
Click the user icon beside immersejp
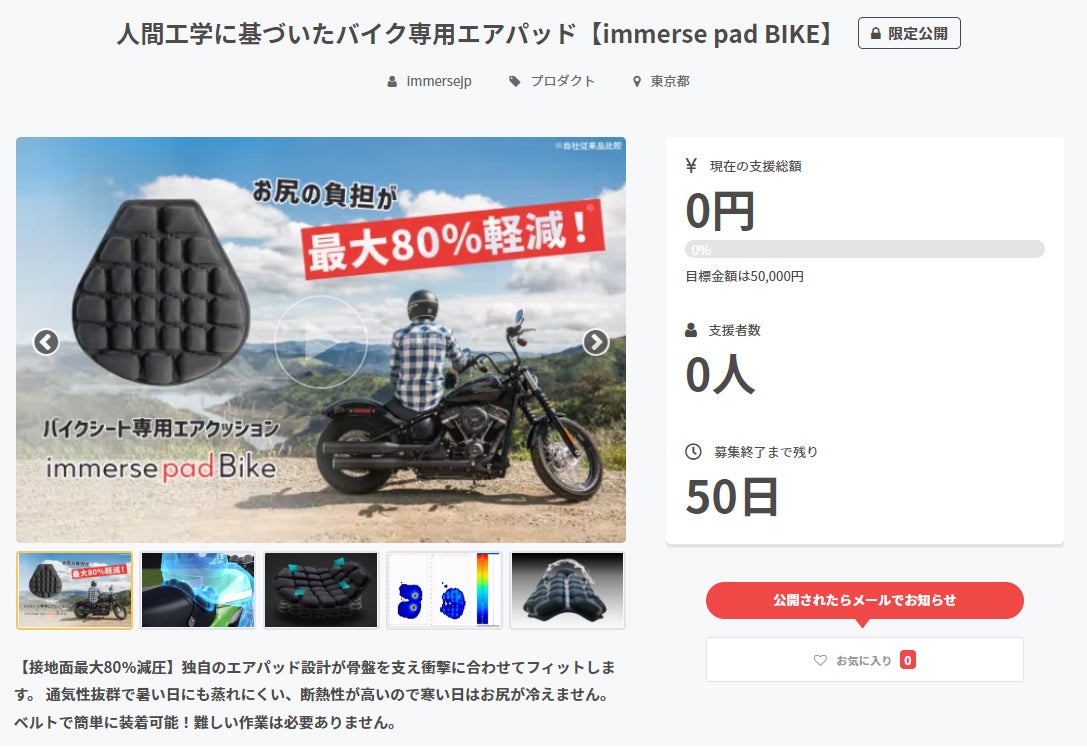pos(392,82)
